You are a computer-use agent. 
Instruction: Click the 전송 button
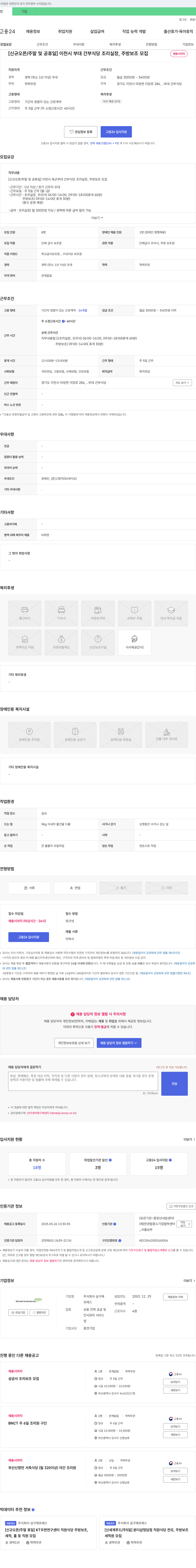[x=175, y=1083]
